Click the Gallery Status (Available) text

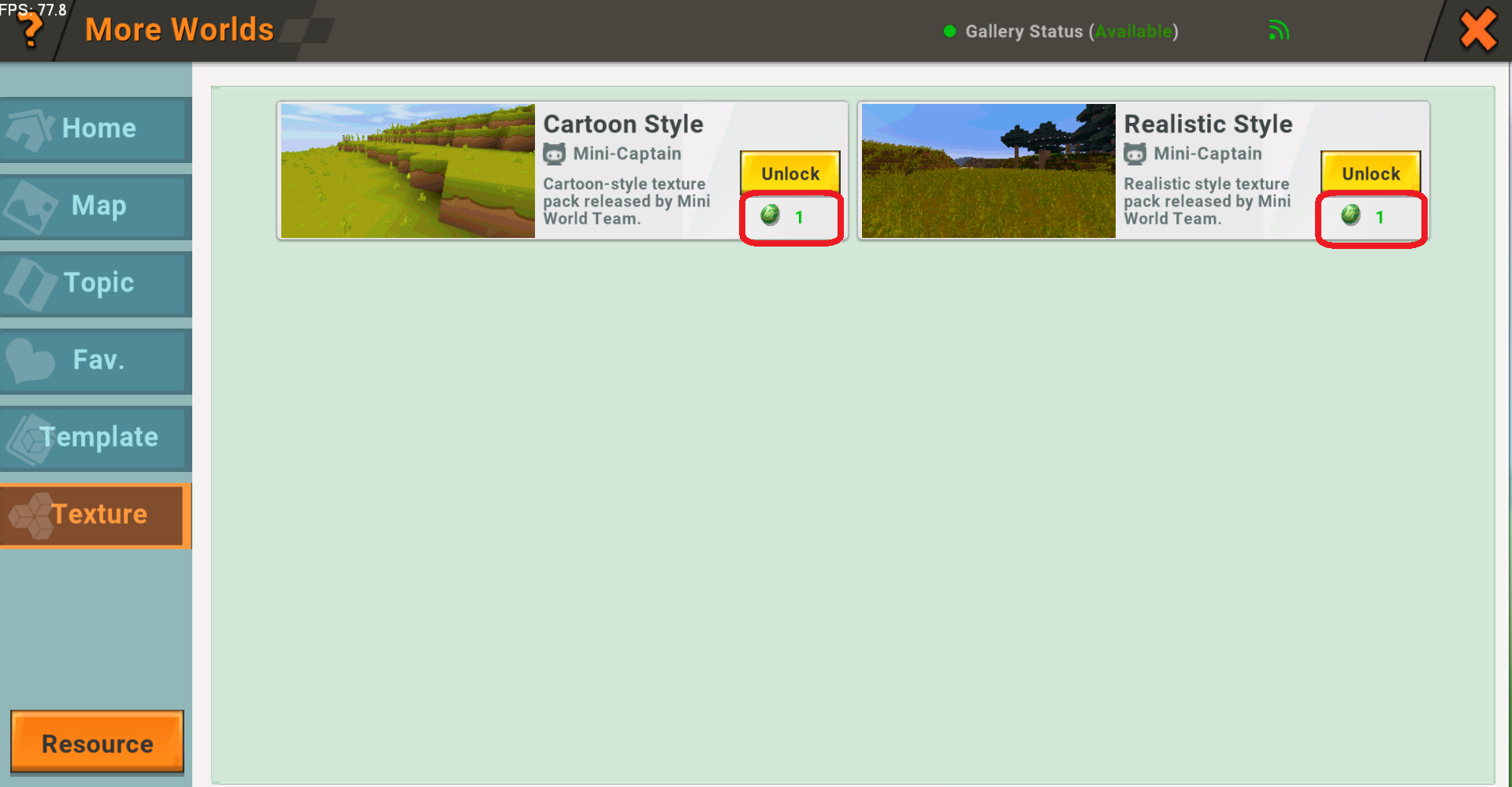coord(1072,32)
